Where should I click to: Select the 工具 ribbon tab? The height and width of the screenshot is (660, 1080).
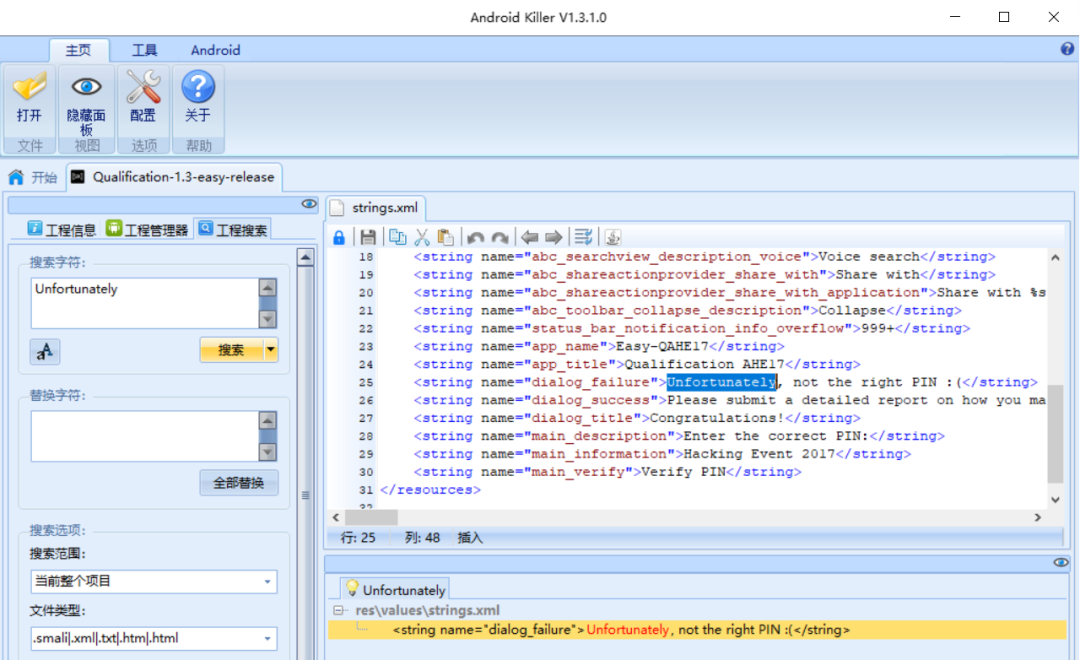tap(145, 50)
